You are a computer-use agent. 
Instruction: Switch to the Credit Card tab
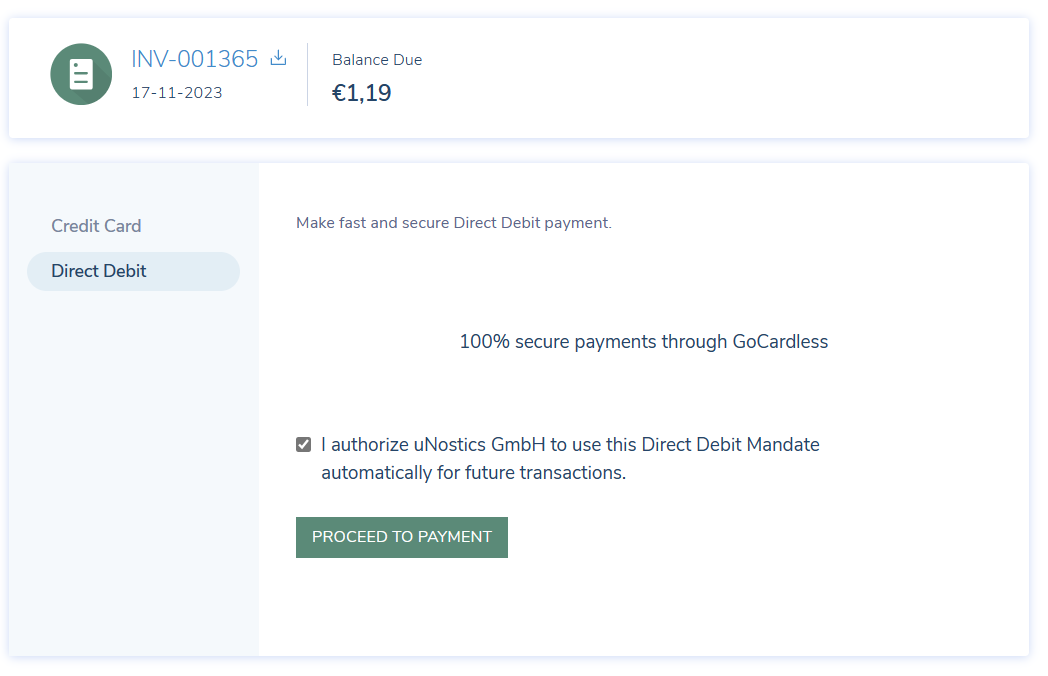click(x=96, y=226)
